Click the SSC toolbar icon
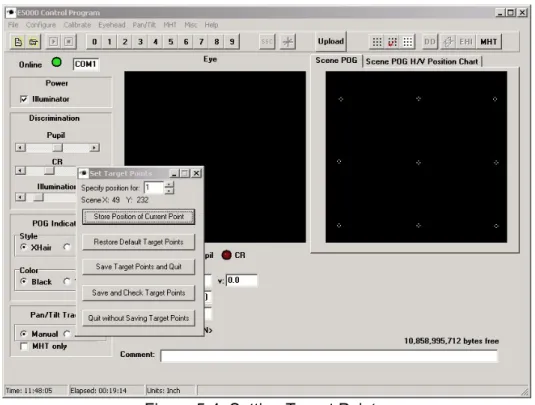Image resolution: width=535 pixels, height=405 pixels. tap(267, 42)
